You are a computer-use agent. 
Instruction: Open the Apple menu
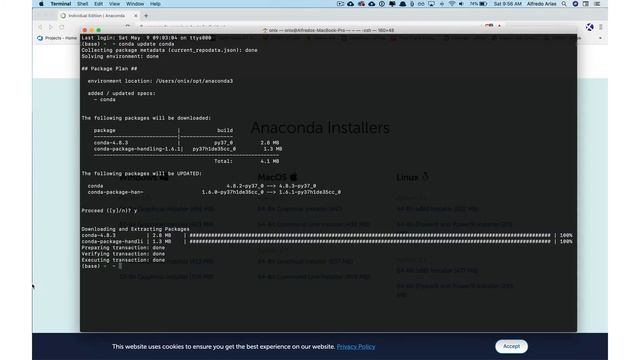pyautogui.click(x=41, y=4)
